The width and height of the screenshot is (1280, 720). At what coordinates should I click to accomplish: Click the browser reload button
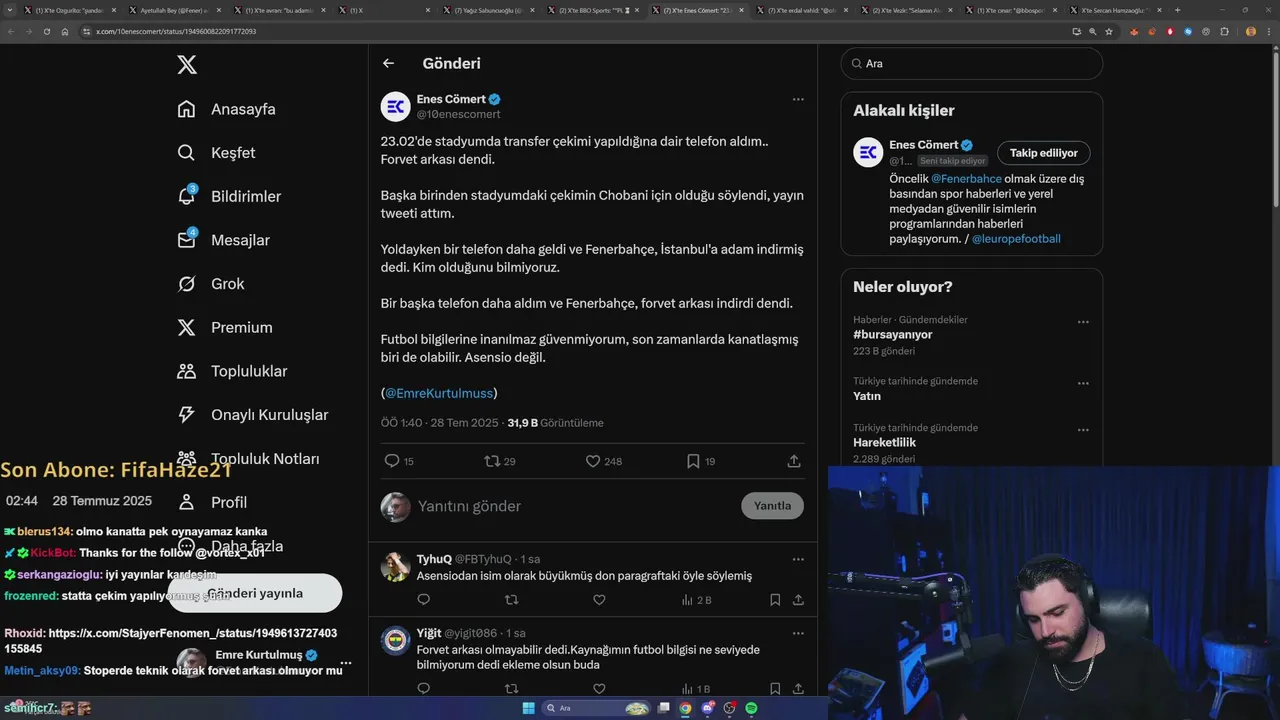coord(46,31)
